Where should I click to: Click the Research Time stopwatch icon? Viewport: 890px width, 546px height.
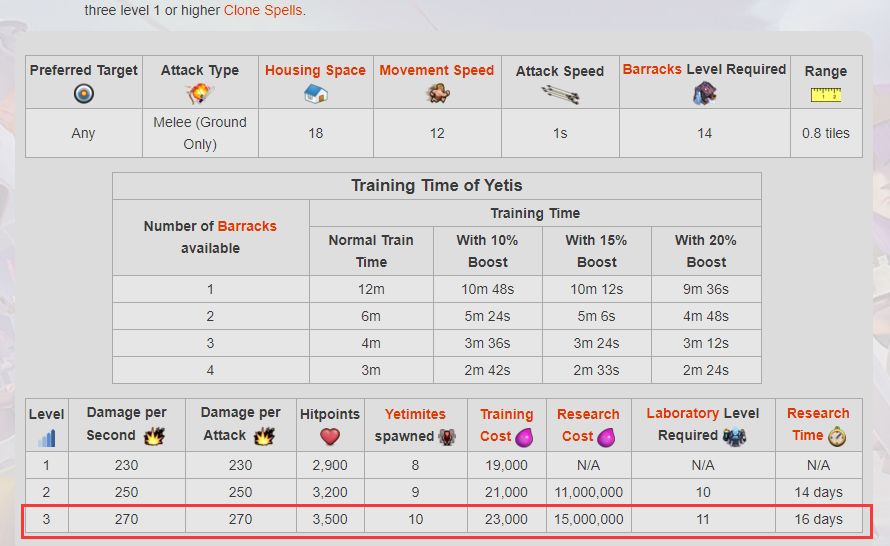coord(837,437)
